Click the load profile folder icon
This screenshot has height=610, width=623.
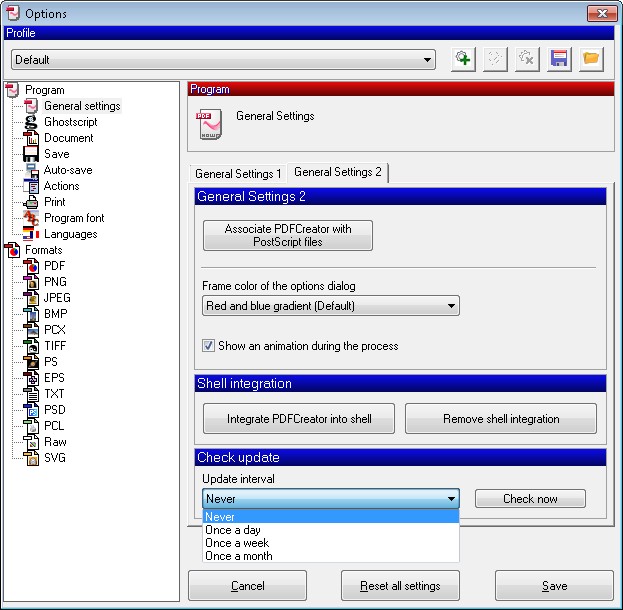point(591,60)
